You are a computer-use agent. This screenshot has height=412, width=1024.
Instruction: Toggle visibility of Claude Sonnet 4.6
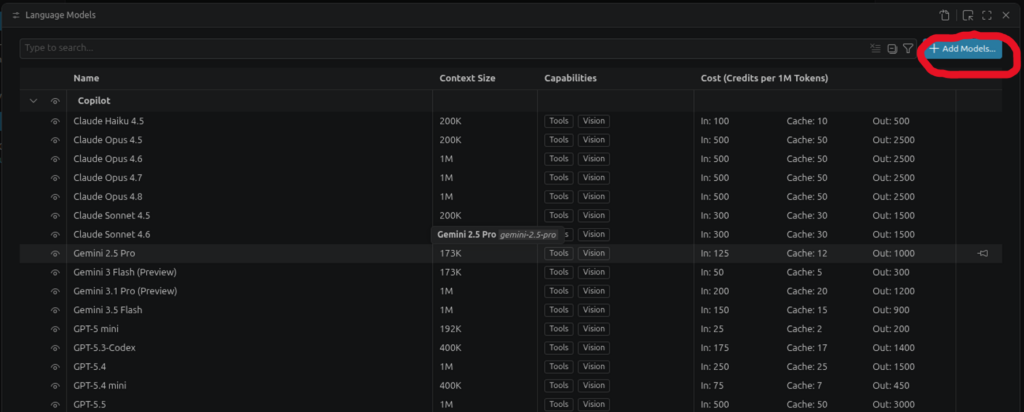tap(56, 234)
